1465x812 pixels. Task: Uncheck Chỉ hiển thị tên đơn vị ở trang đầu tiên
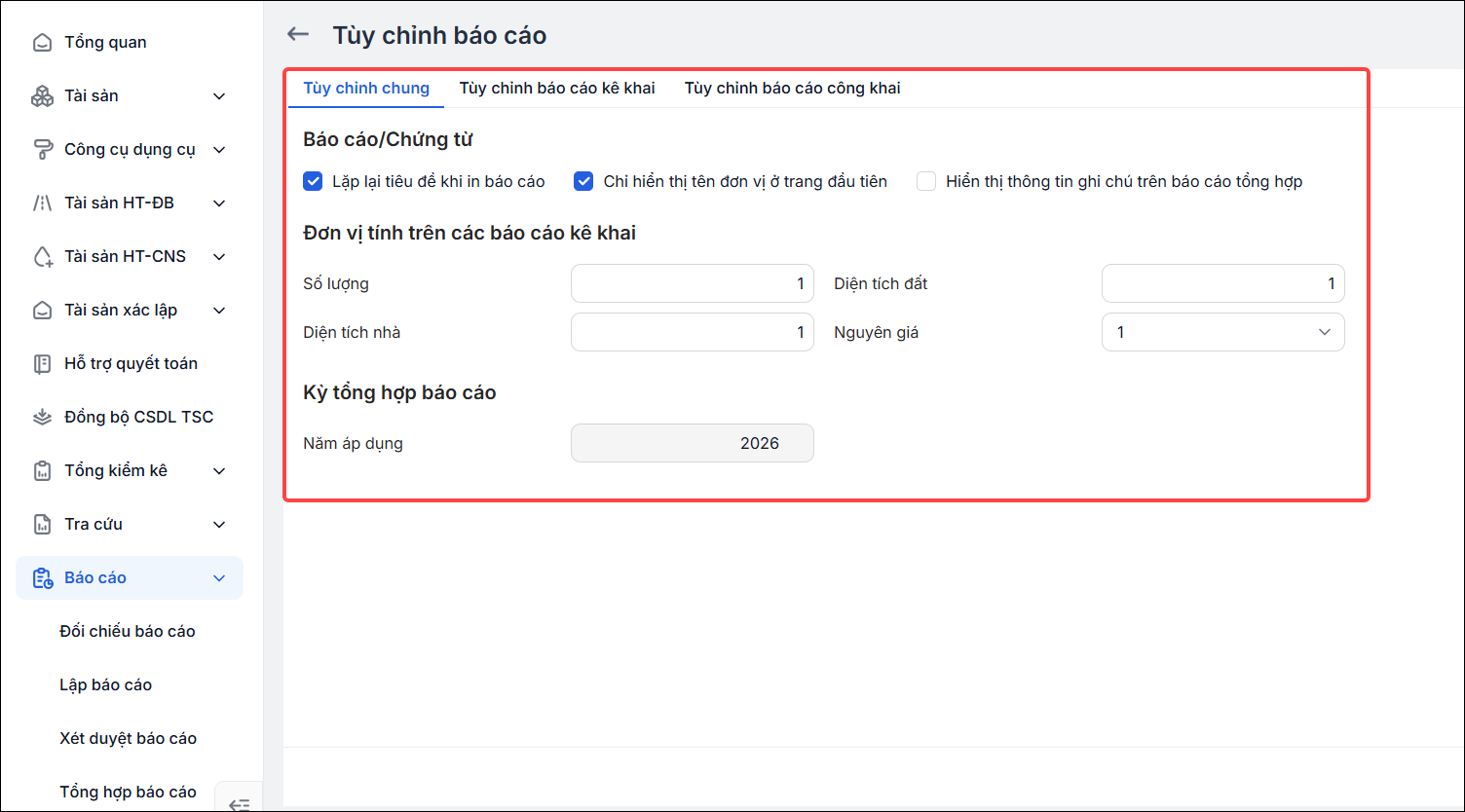pyautogui.click(x=583, y=181)
